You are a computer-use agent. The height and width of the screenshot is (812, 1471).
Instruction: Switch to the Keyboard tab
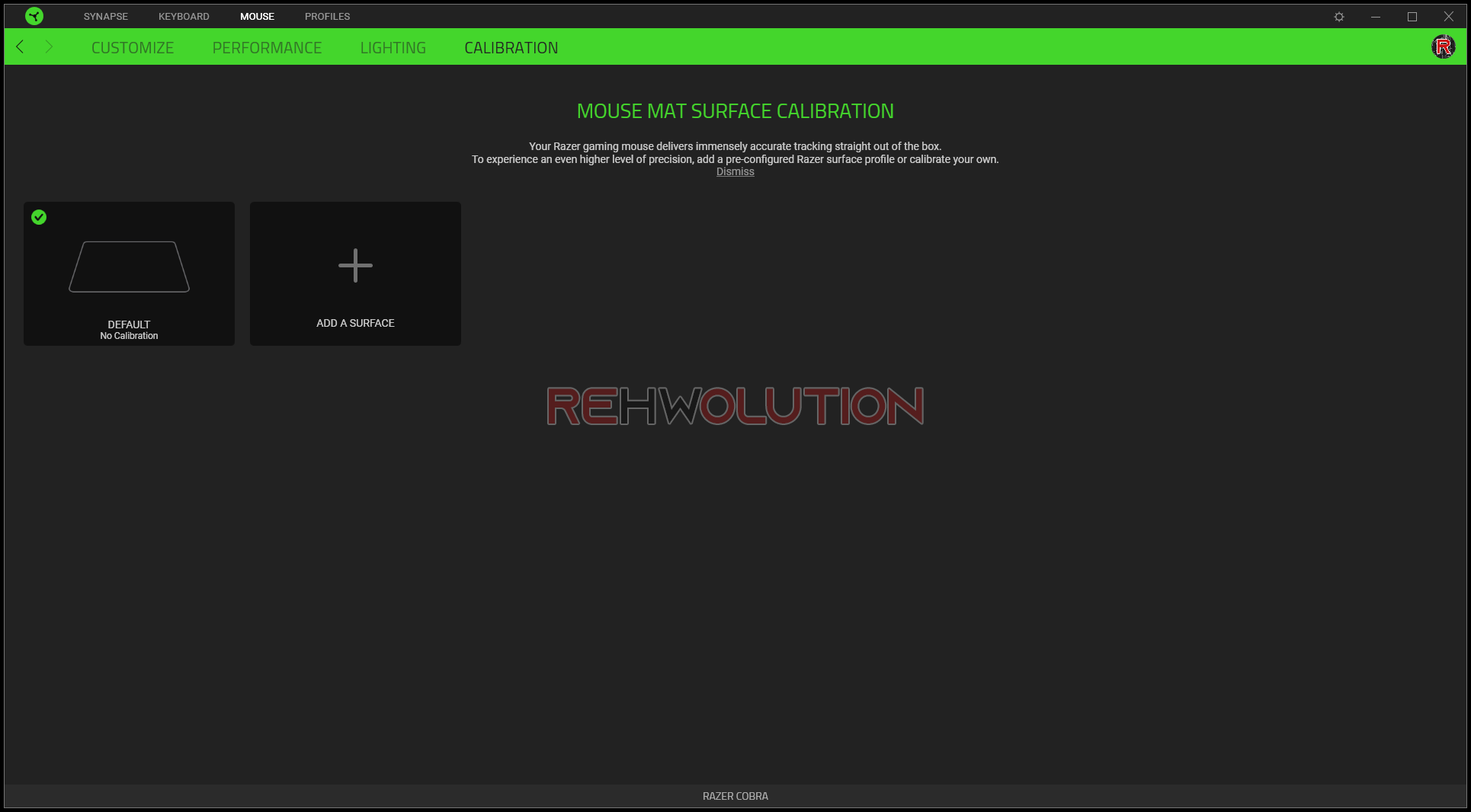pos(184,17)
